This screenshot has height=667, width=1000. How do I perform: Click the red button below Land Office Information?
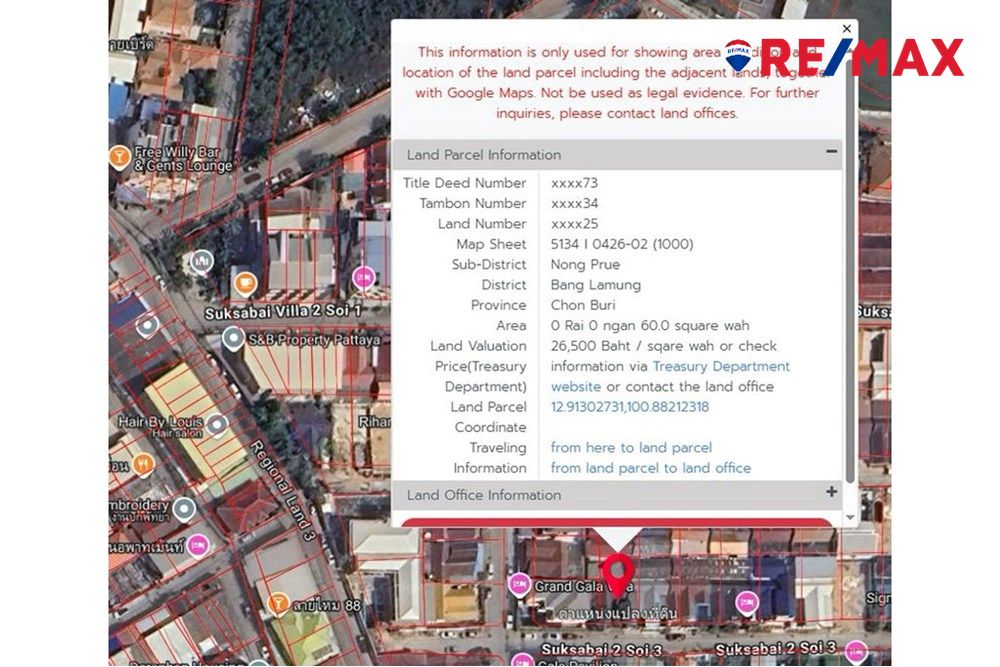615,522
